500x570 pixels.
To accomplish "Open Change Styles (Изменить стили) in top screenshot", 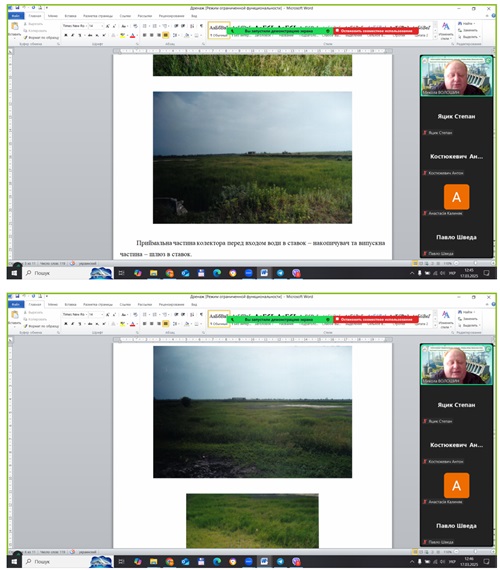I will coord(446,31).
